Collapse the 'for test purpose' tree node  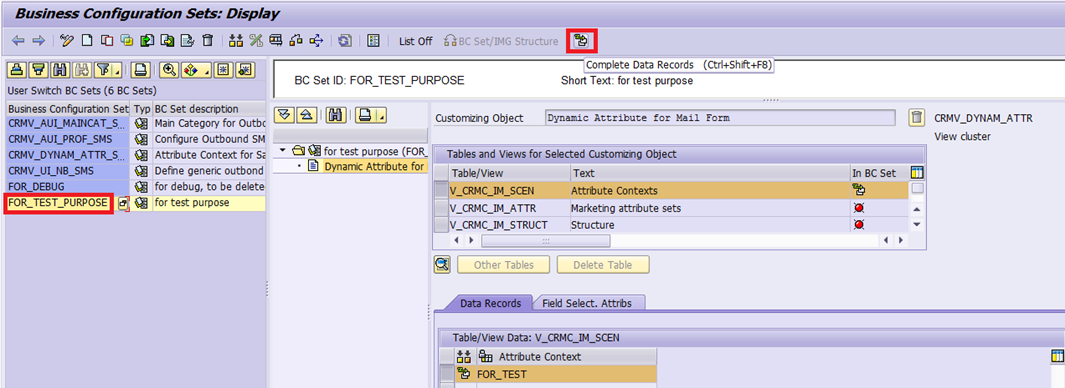coord(283,151)
